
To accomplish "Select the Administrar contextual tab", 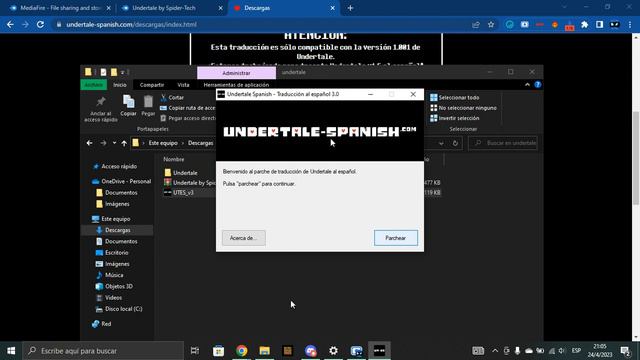I will tap(236, 73).
